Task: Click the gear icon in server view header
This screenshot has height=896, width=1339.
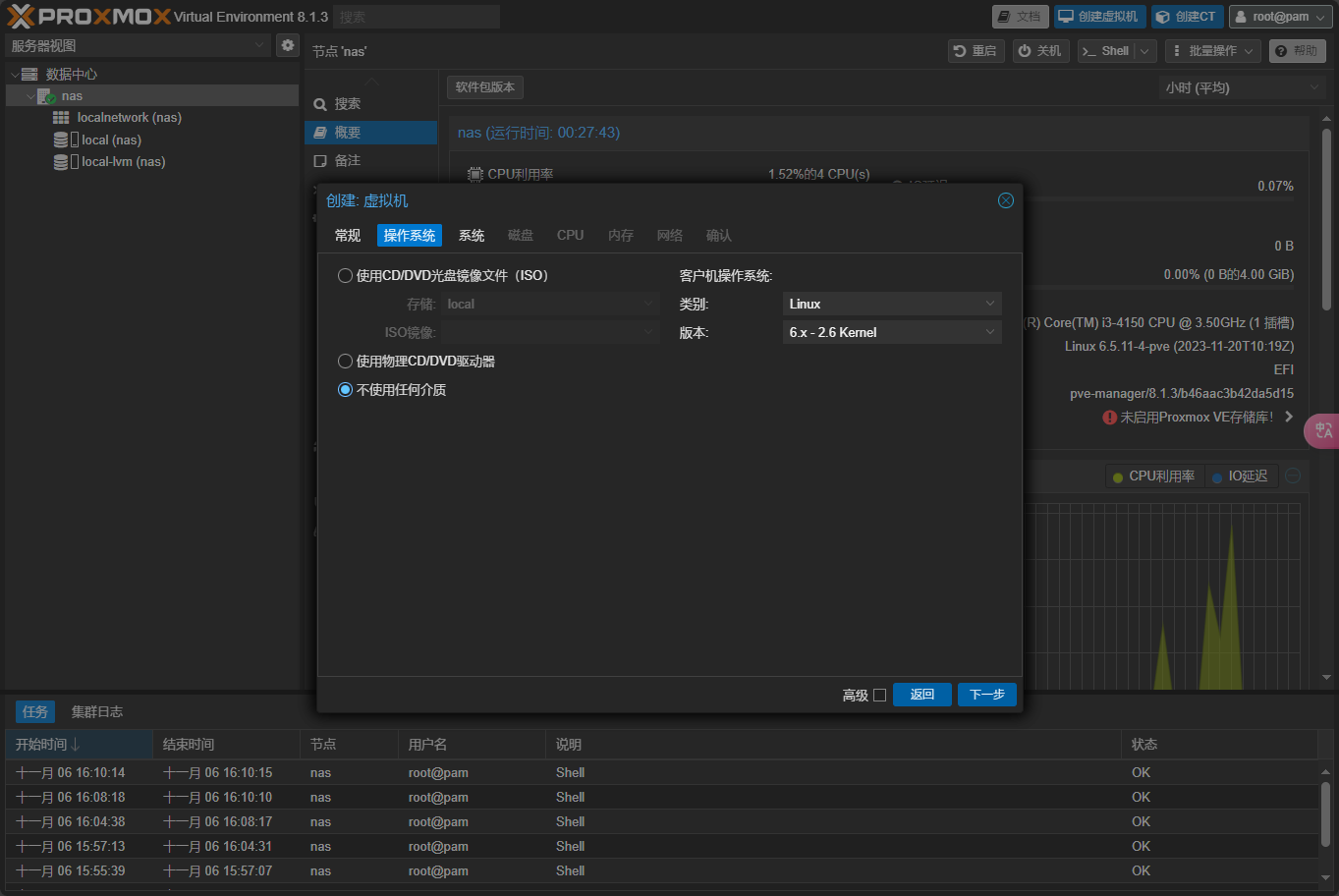Action: 287,45
